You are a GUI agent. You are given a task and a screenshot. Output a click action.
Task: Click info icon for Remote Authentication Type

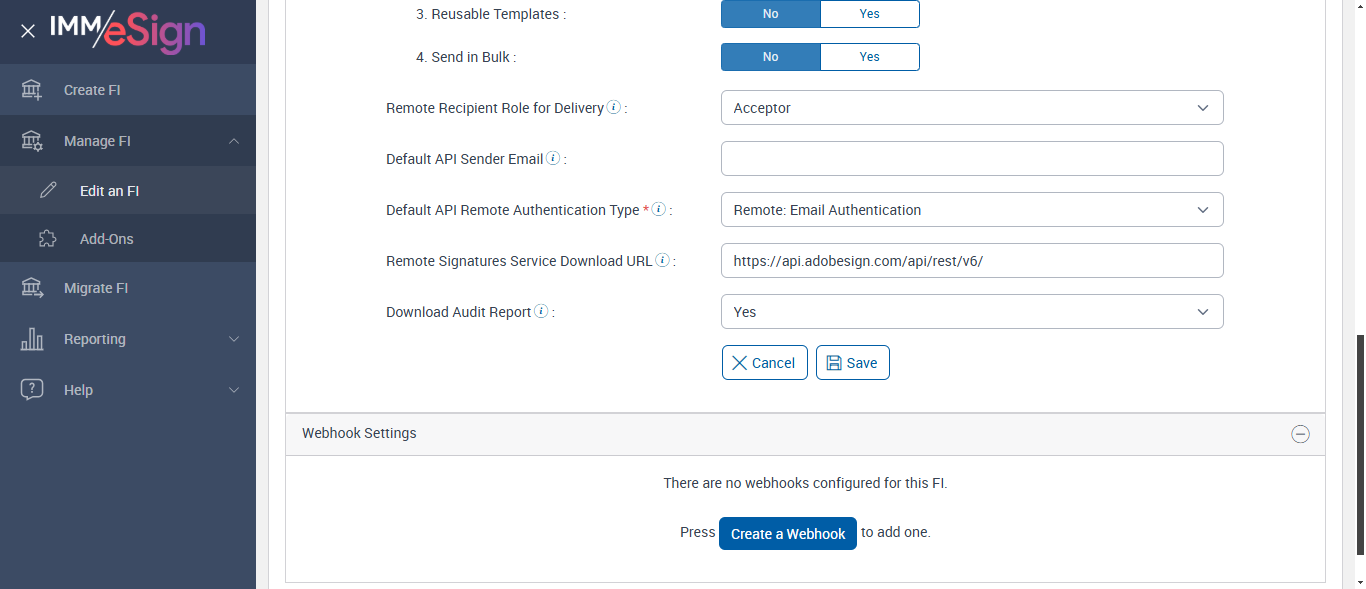point(658,210)
